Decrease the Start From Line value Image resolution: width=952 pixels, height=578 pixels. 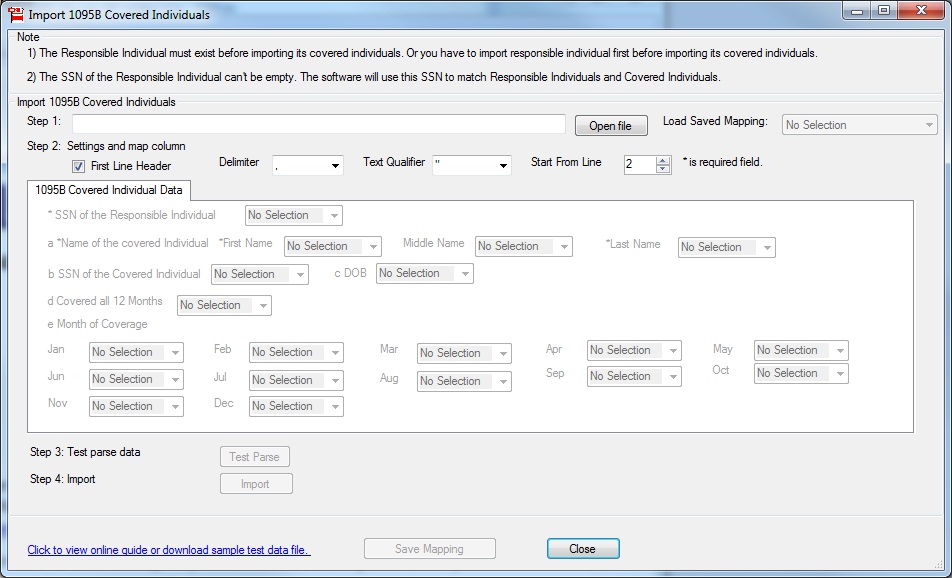point(663,170)
